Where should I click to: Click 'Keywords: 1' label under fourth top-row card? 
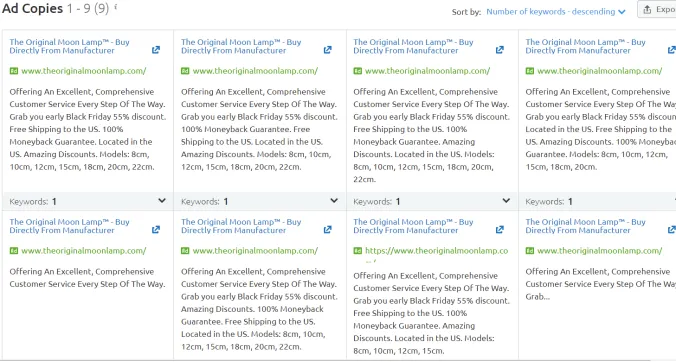point(549,201)
